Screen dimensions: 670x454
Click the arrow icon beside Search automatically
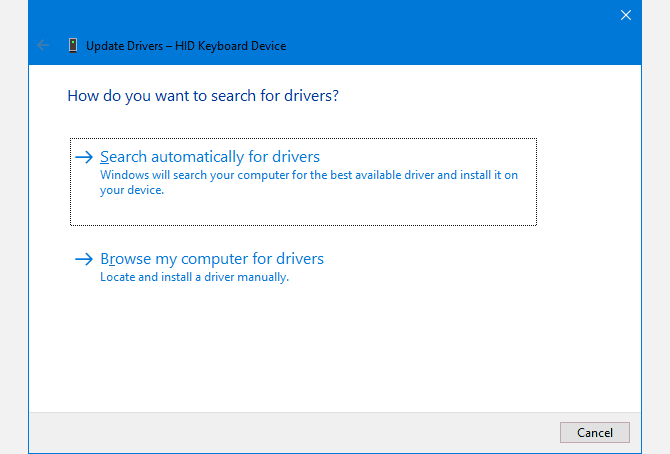pyautogui.click(x=84, y=157)
